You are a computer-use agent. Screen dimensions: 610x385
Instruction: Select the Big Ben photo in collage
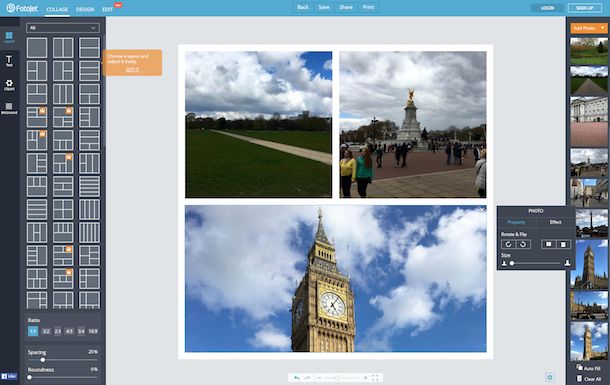click(x=335, y=278)
